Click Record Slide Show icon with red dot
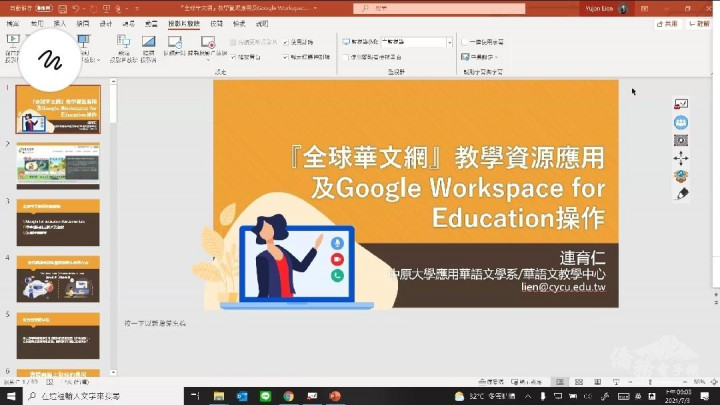This screenshot has height=405, width=720. [208, 42]
